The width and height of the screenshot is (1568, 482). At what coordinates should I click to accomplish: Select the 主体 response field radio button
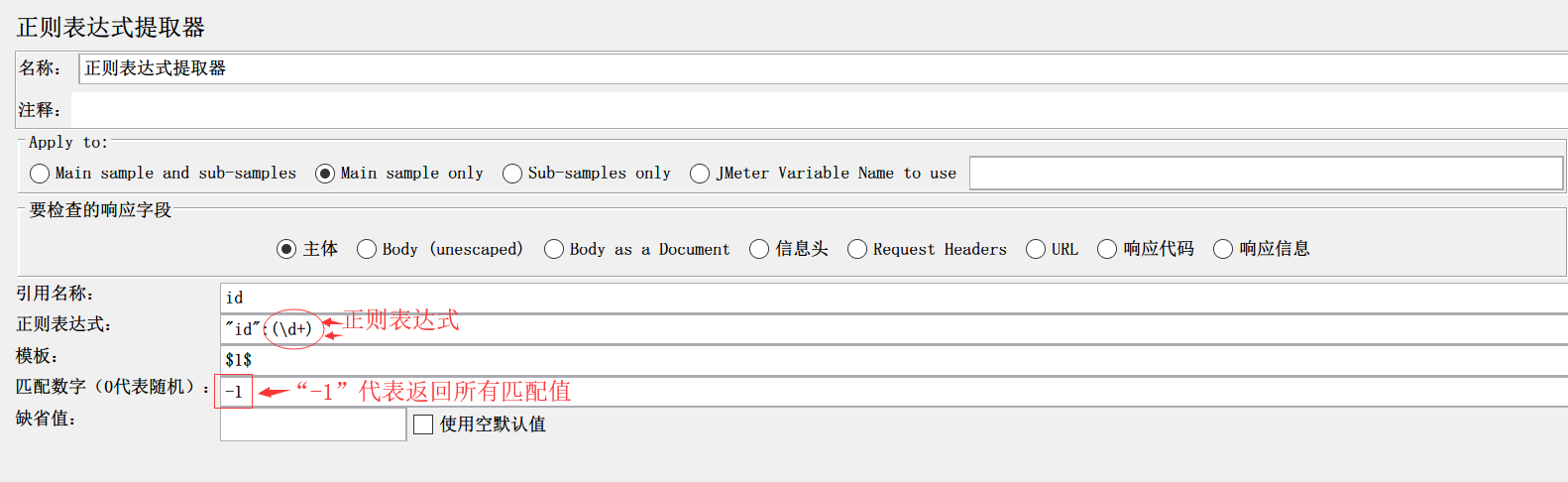coord(286,249)
